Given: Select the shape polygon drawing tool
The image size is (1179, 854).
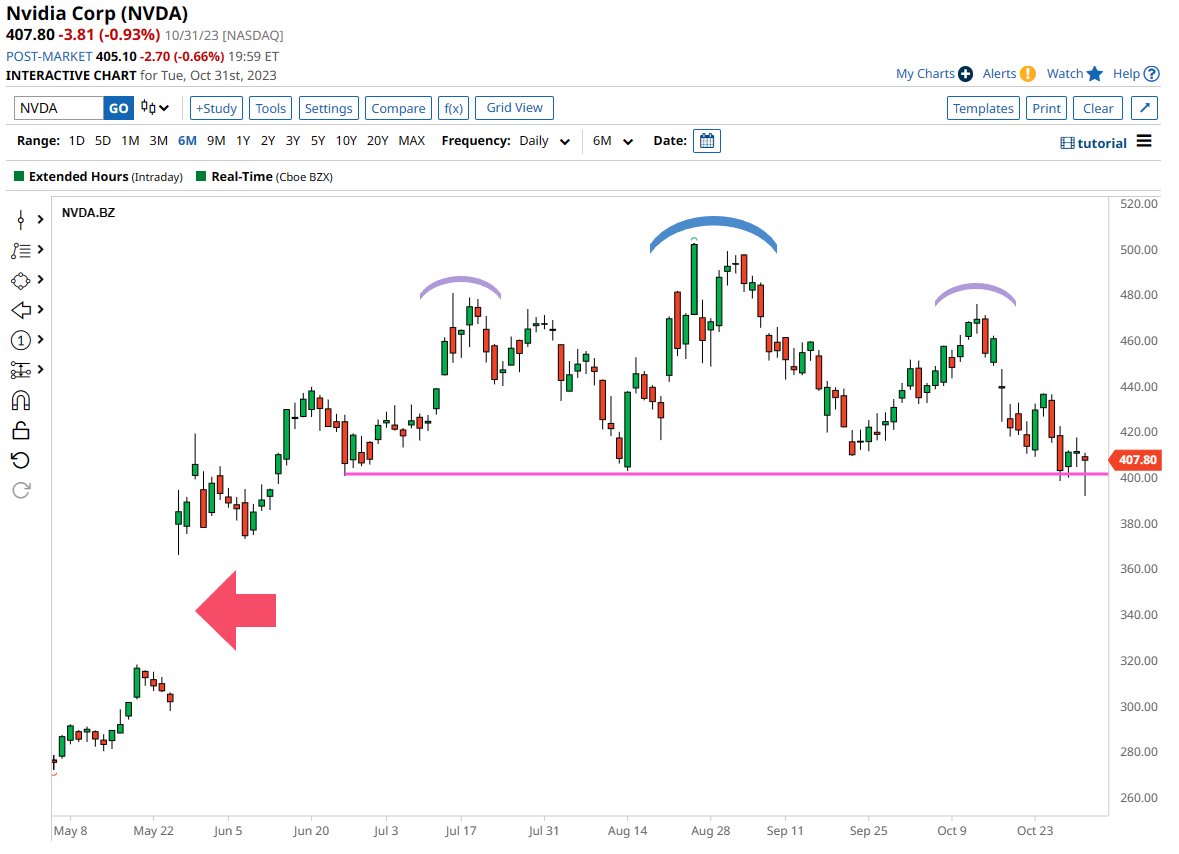Looking at the screenshot, I should coord(20,280).
